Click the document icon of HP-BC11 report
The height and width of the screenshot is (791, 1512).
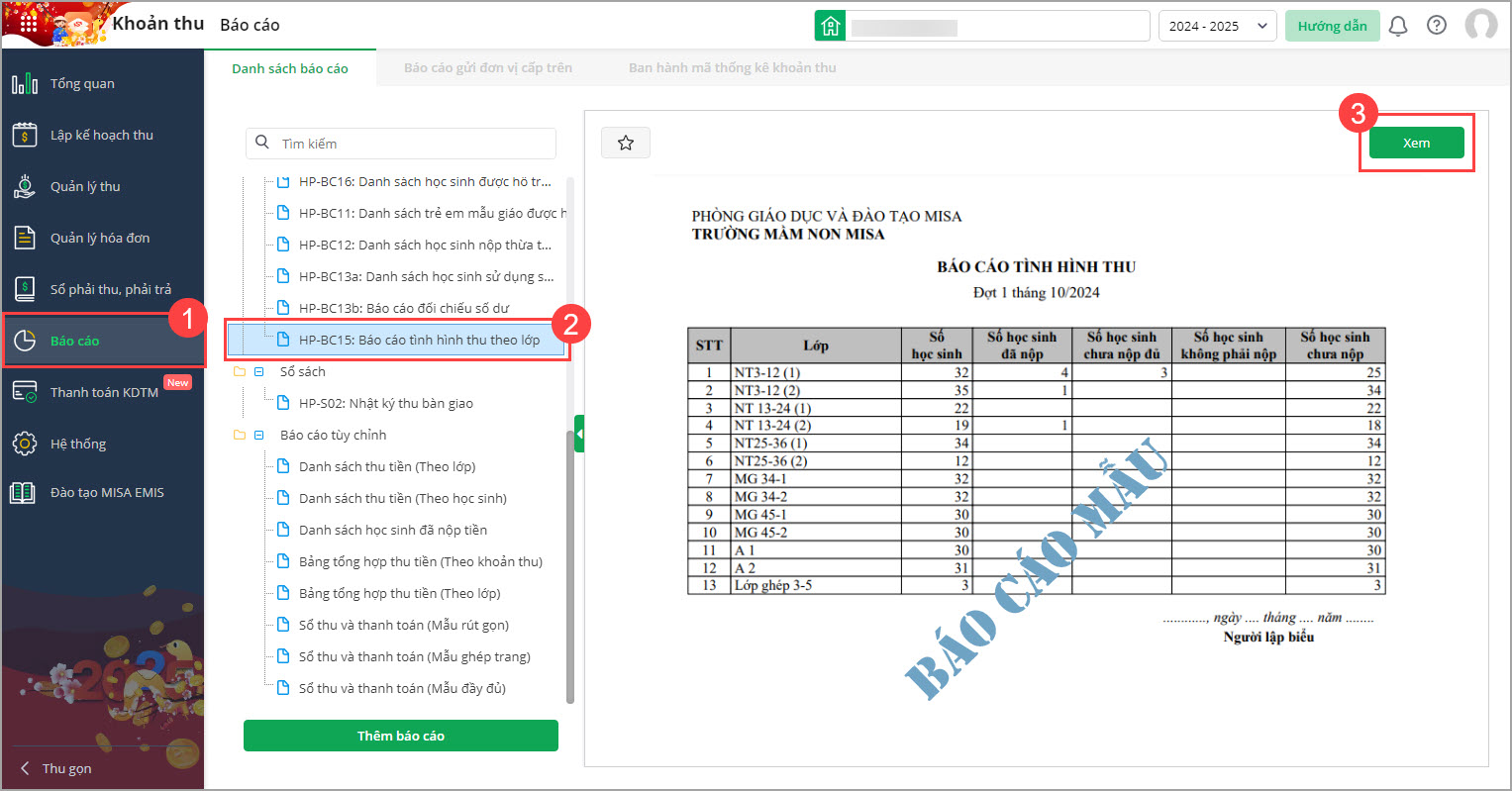coord(283,213)
